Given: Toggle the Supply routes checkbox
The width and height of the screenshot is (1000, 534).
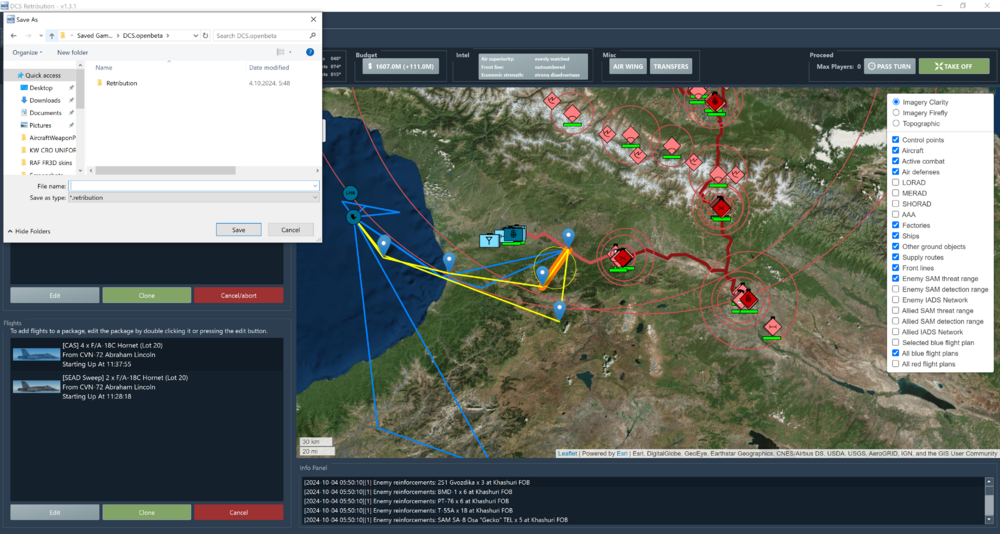Looking at the screenshot, I should coord(896,257).
